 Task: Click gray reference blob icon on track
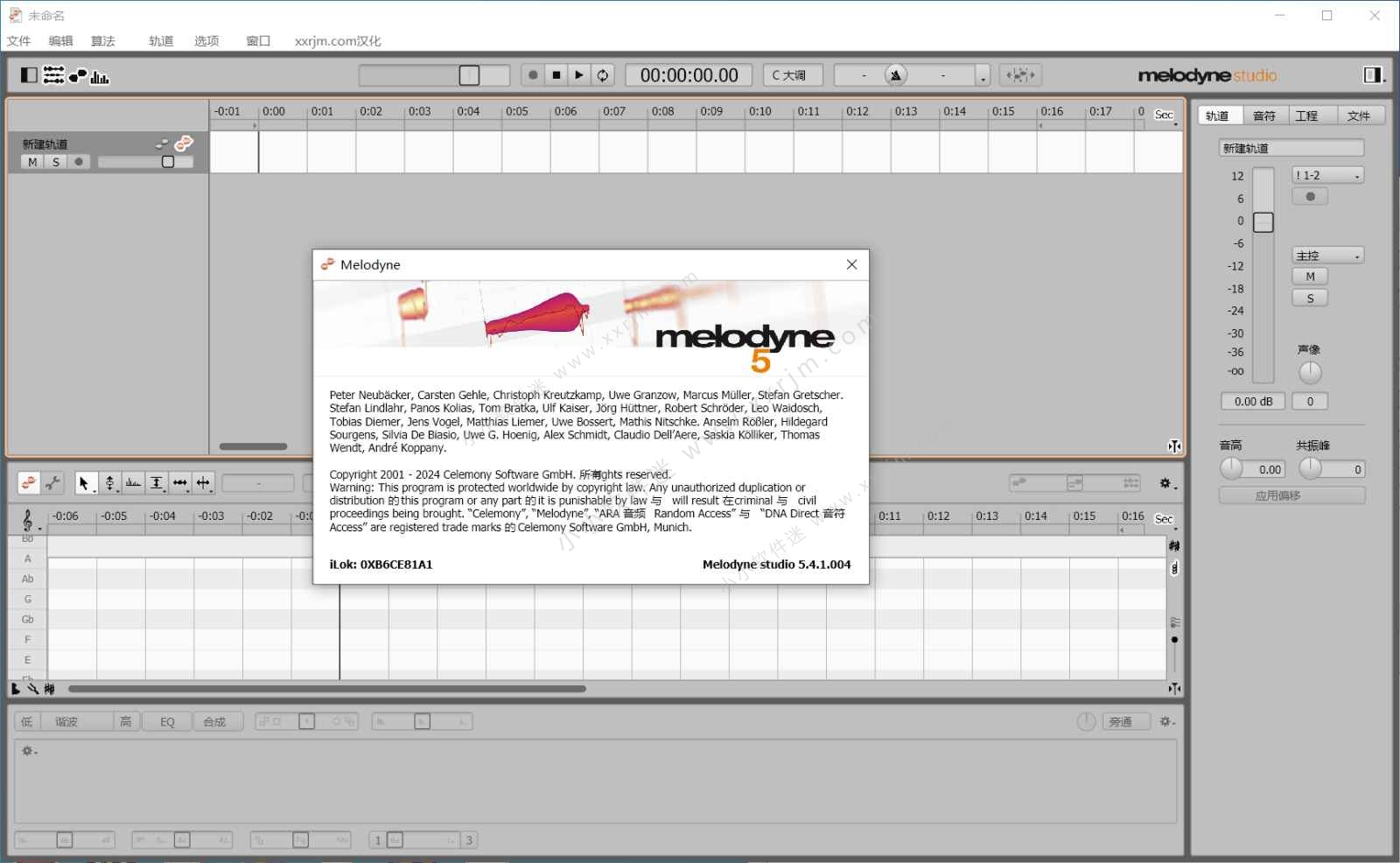pyautogui.click(x=162, y=144)
